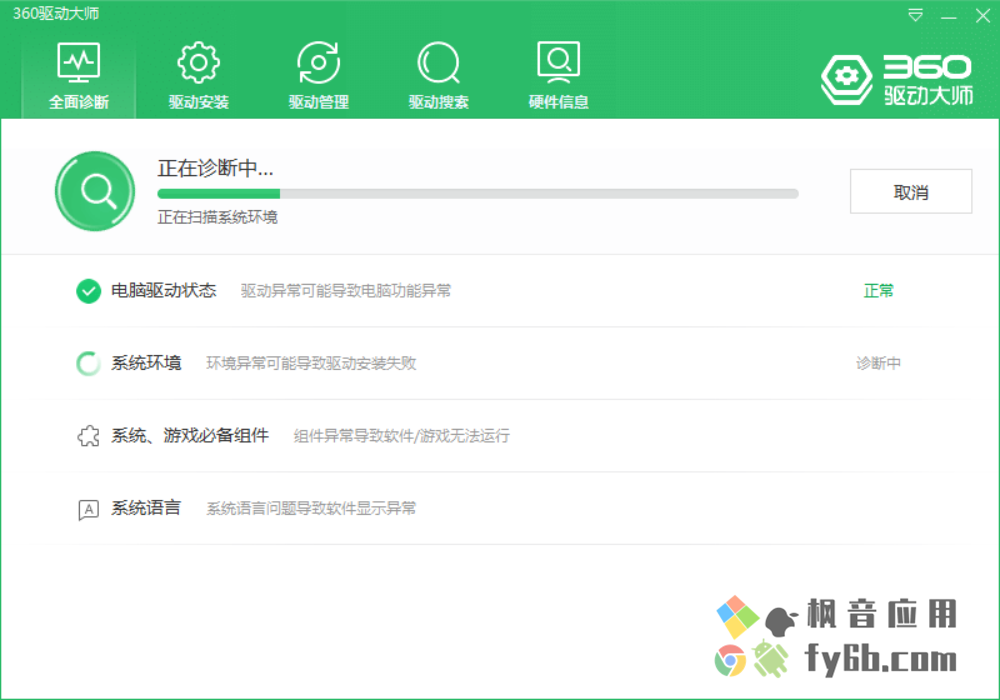Click the 正常 status text
The width and height of the screenshot is (1000, 700).
pyautogui.click(x=878, y=291)
